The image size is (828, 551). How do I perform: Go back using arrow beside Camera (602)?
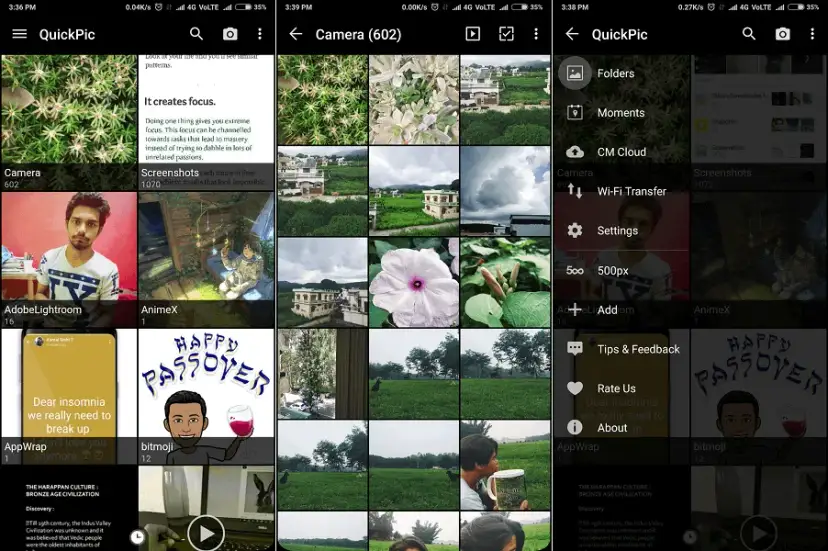pos(296,34)
